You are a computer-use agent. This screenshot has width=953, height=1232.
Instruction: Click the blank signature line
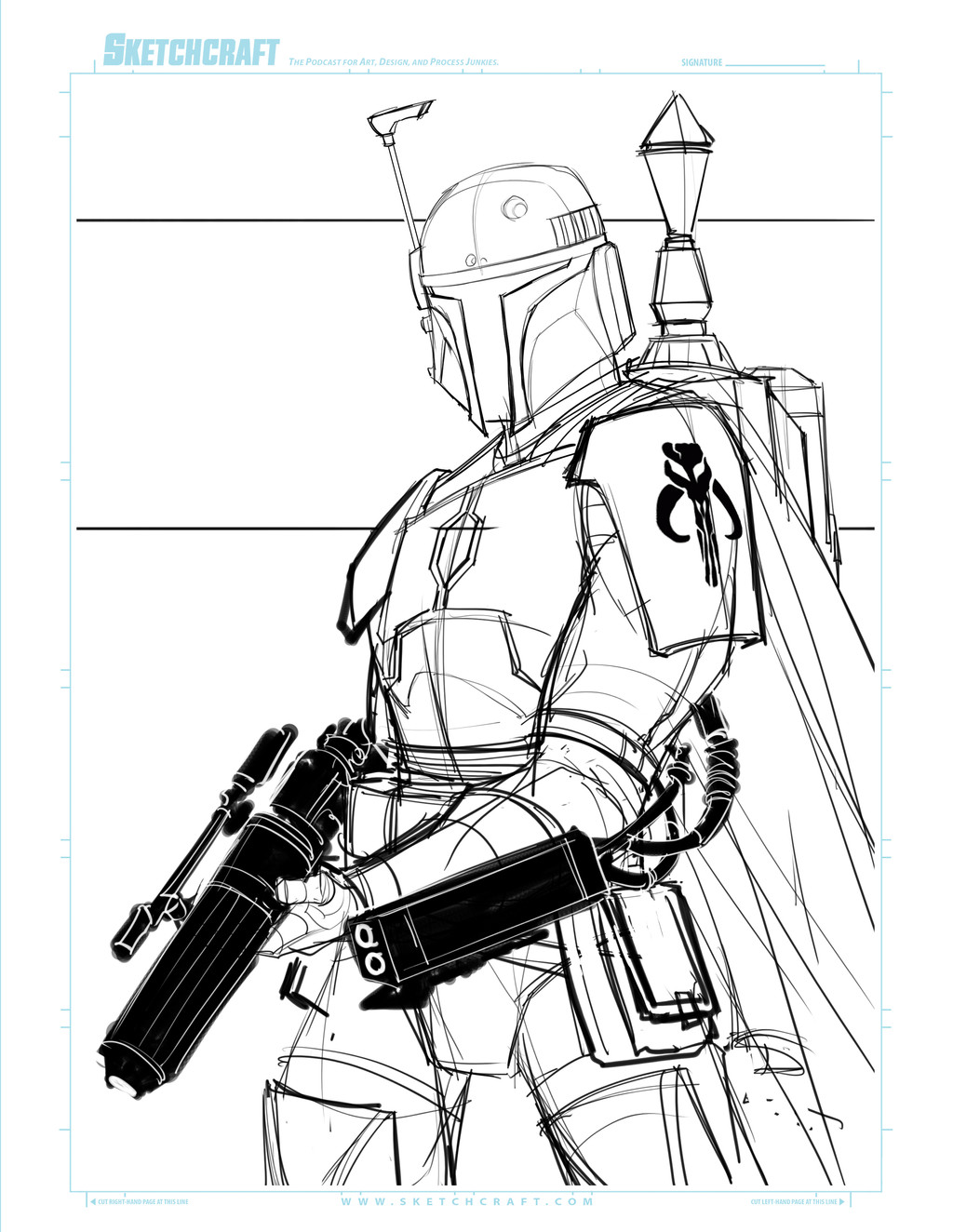pyautogui.click(x=775, y=65)
